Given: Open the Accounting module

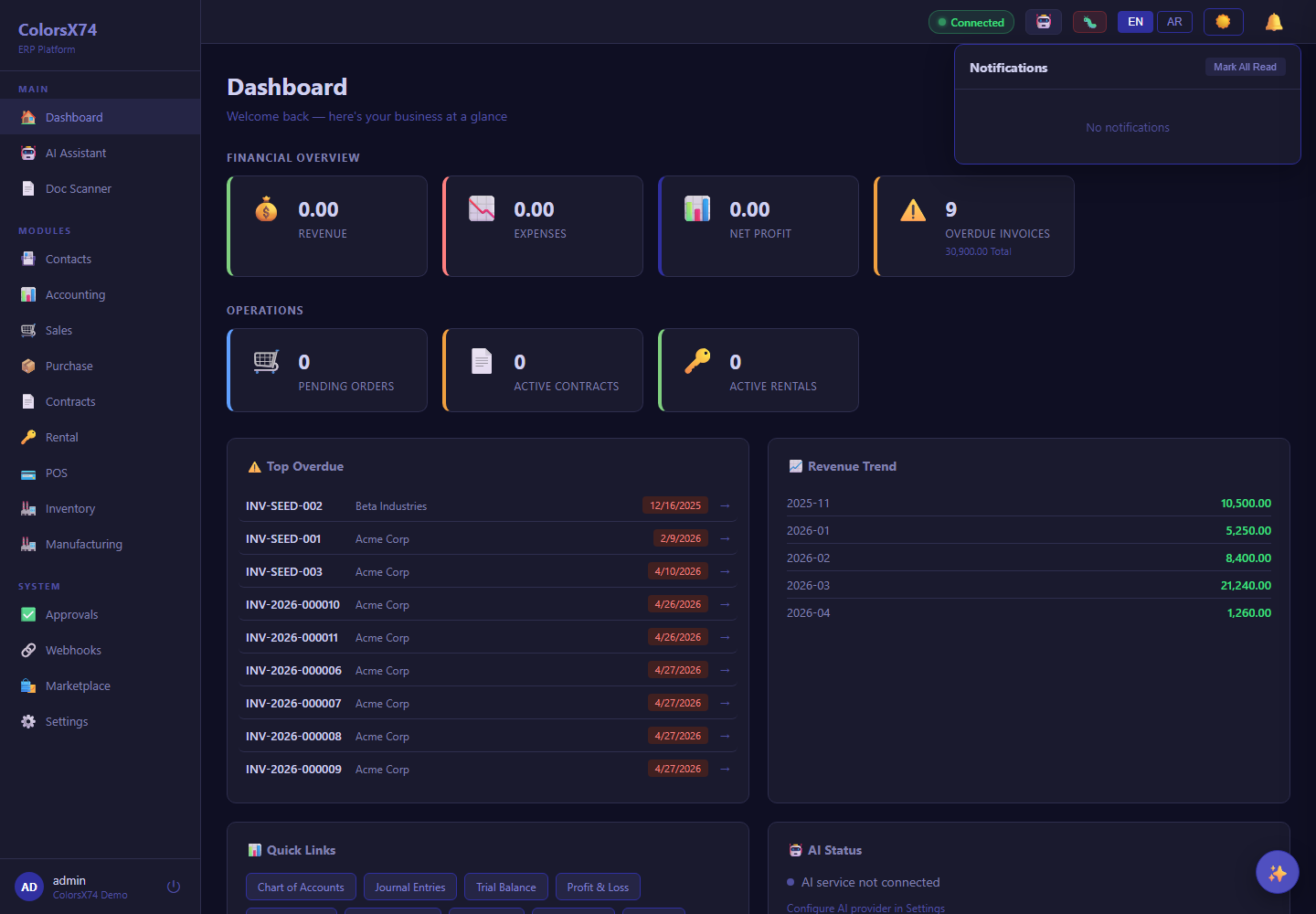Looking at the screenshot, I should [101, 294].
